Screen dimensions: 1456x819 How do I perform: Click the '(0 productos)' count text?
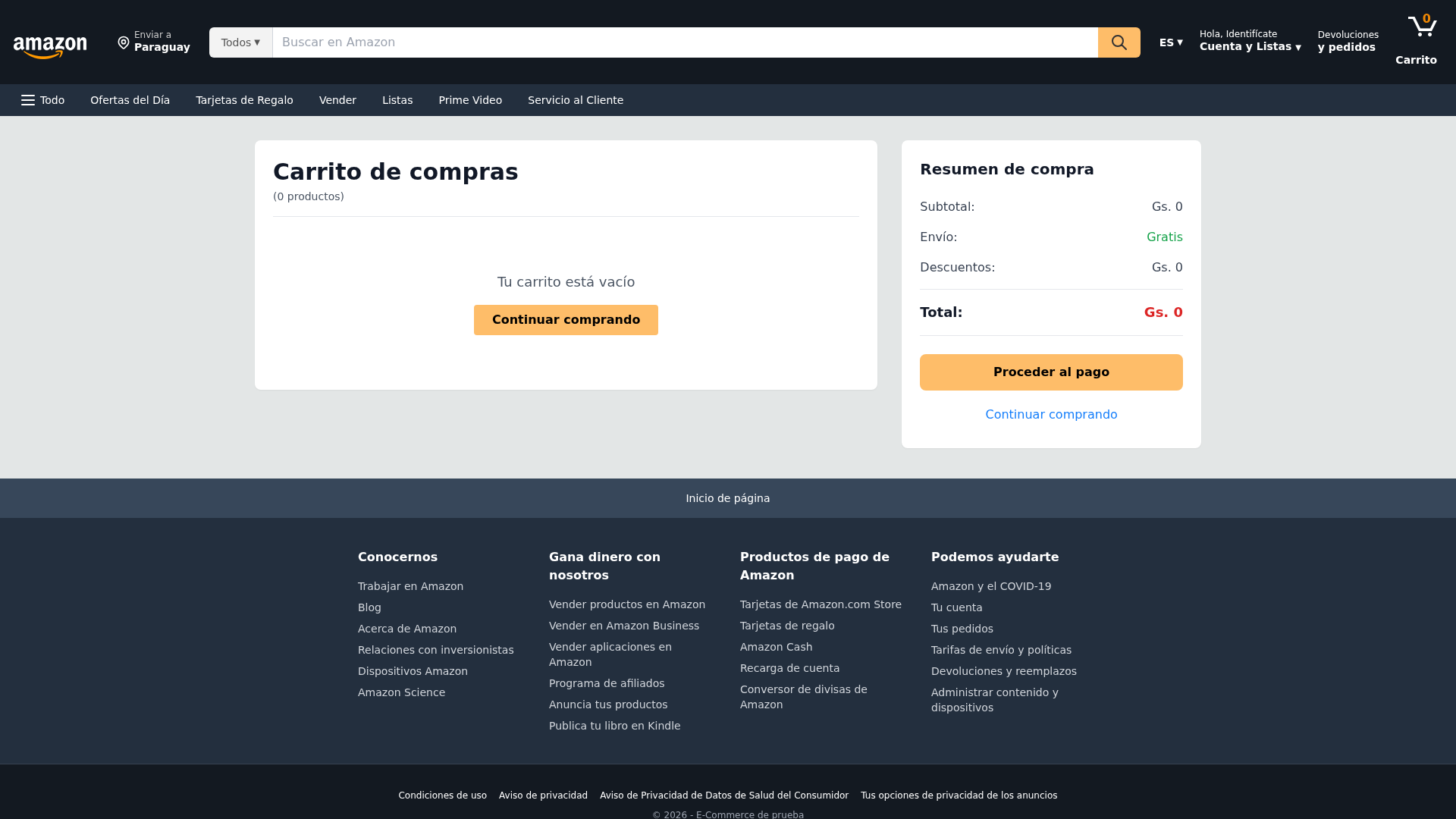[309, 196]
